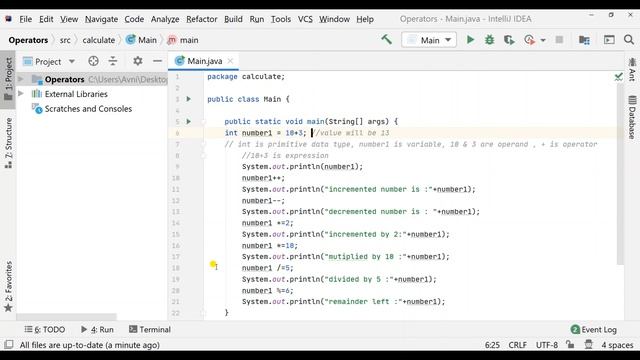Open Project panel settings gear

click(138, 61)
